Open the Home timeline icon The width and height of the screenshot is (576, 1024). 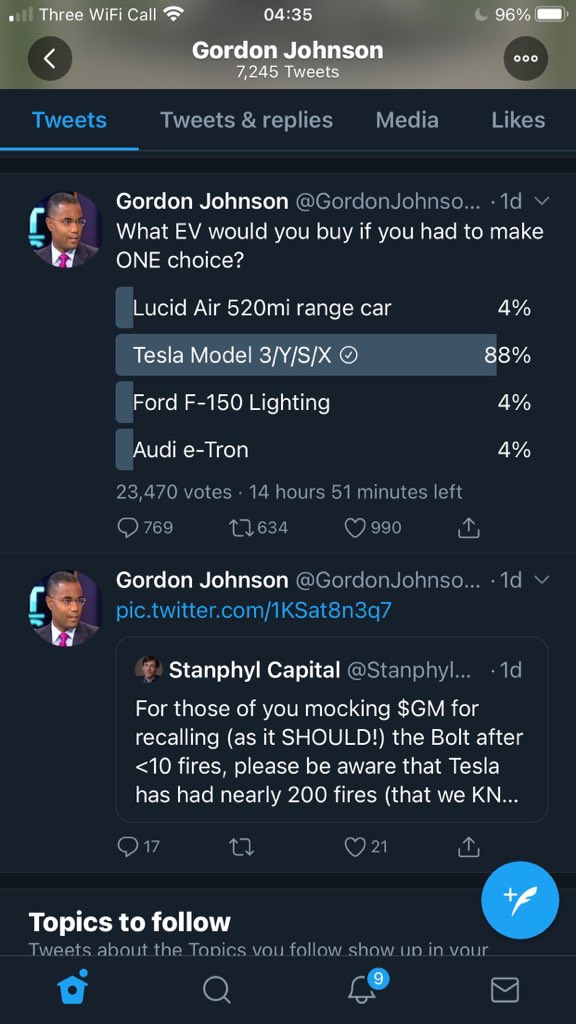72,991
